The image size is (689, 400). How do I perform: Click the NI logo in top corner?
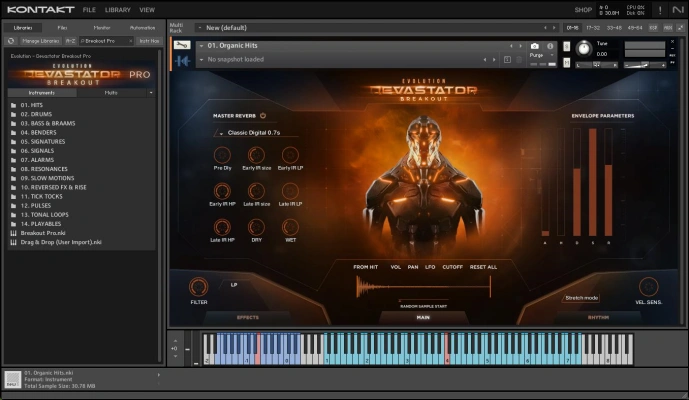pos(678,10)
